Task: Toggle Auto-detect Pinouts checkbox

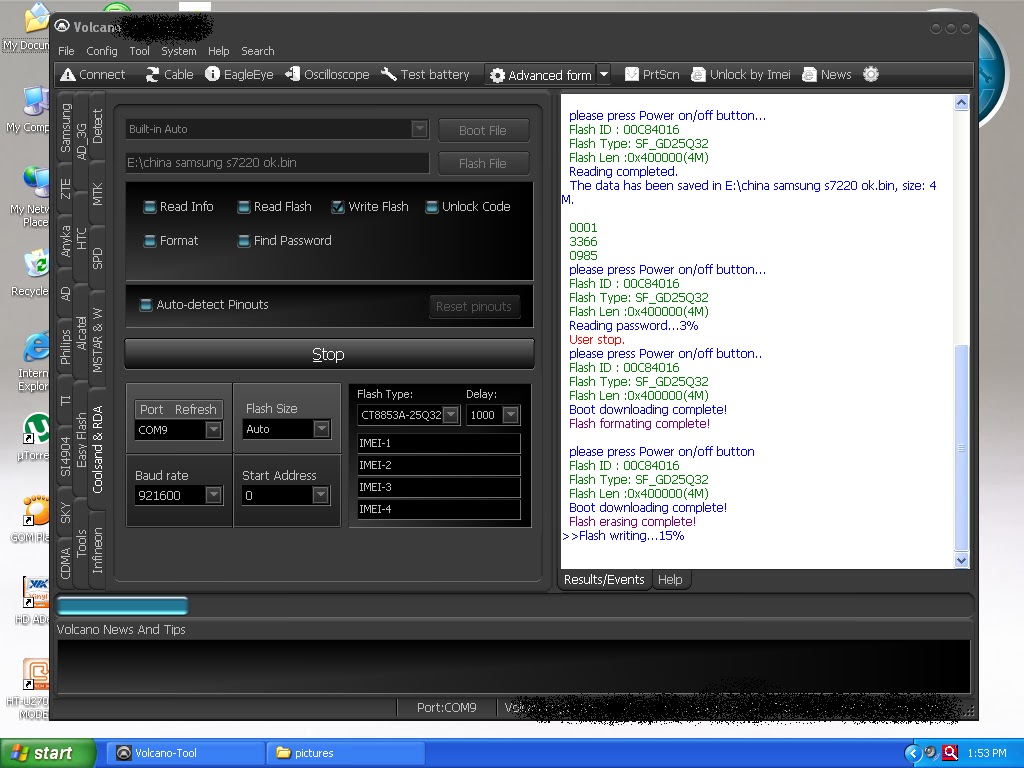Action: pos(146,305)
